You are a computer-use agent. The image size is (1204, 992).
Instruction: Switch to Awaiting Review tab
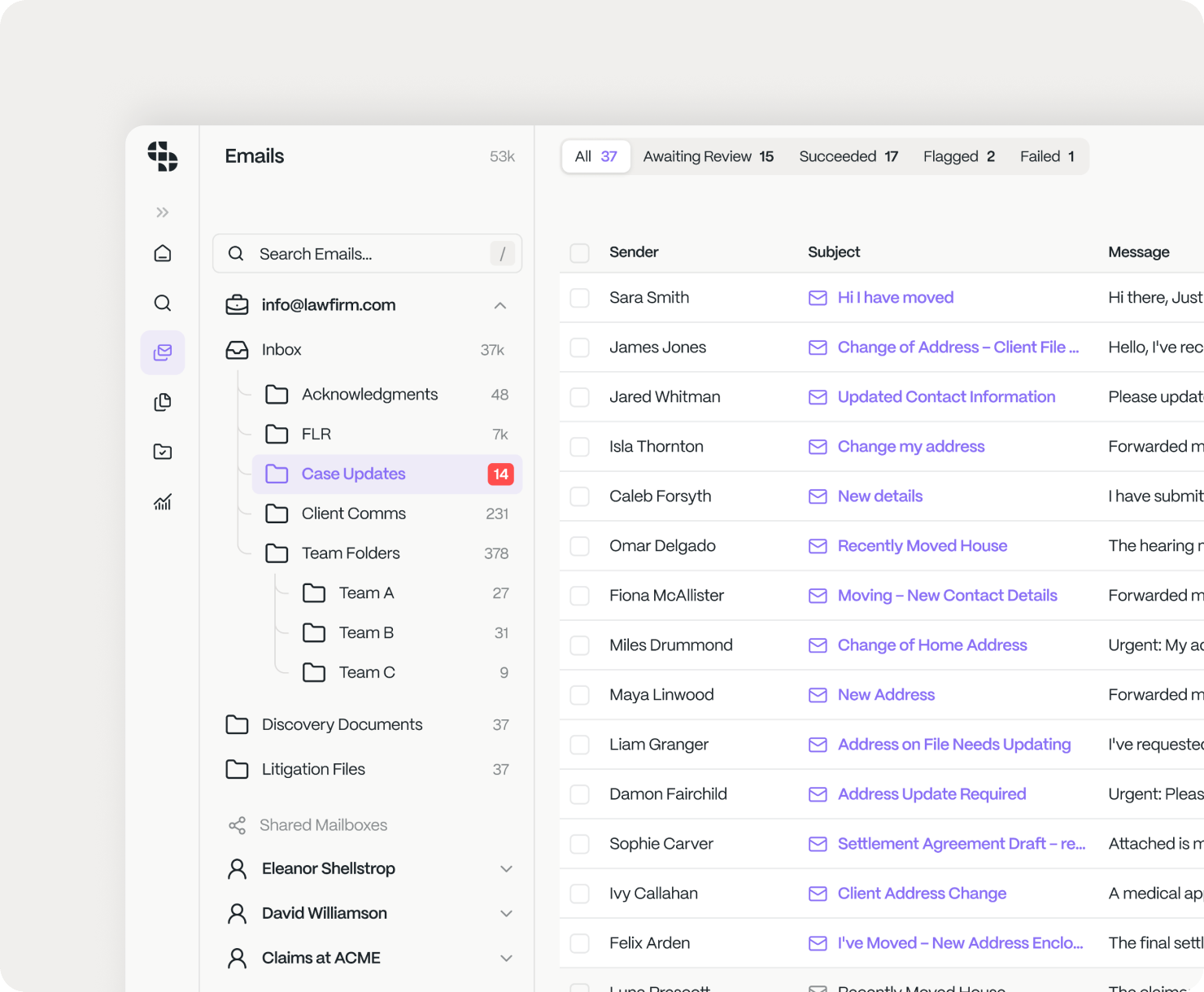point(708,156)
